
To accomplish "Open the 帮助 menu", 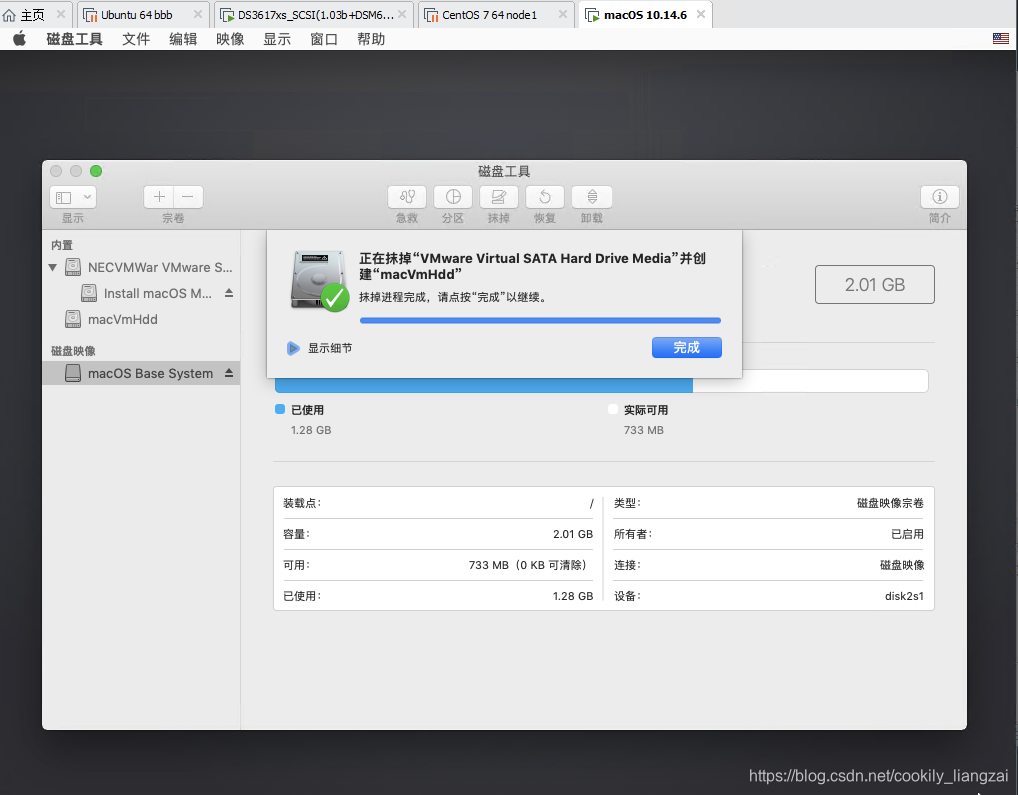I will (371, 39).
